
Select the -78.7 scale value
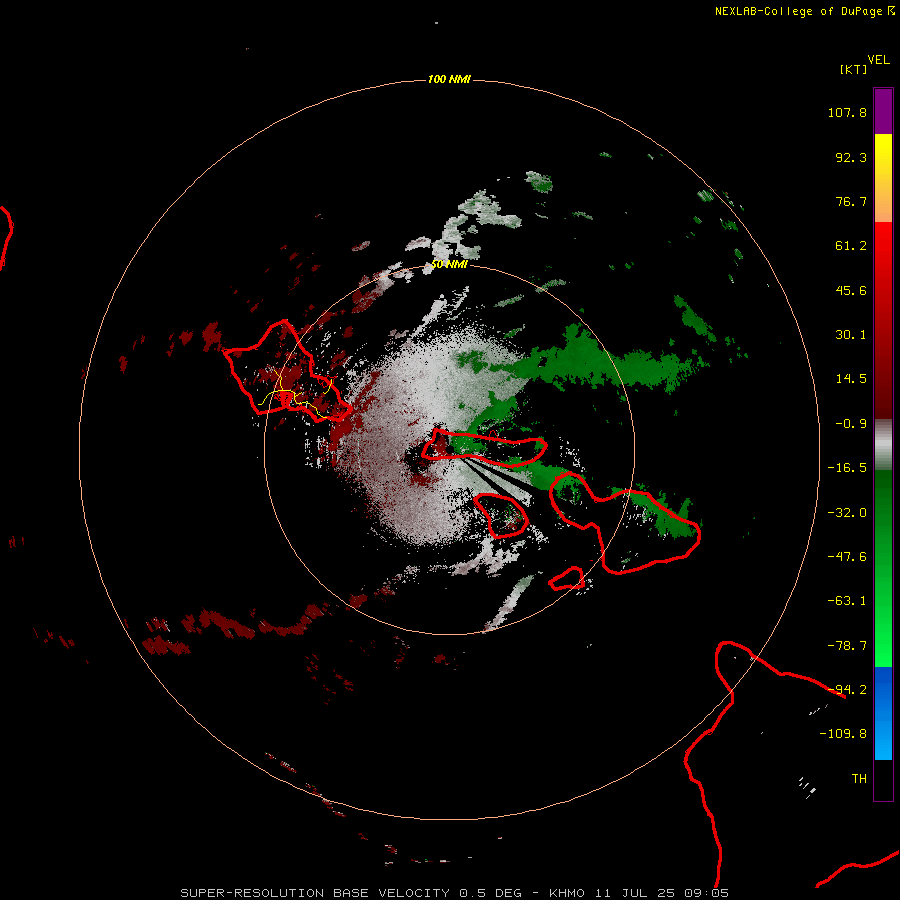pos(847,646)
